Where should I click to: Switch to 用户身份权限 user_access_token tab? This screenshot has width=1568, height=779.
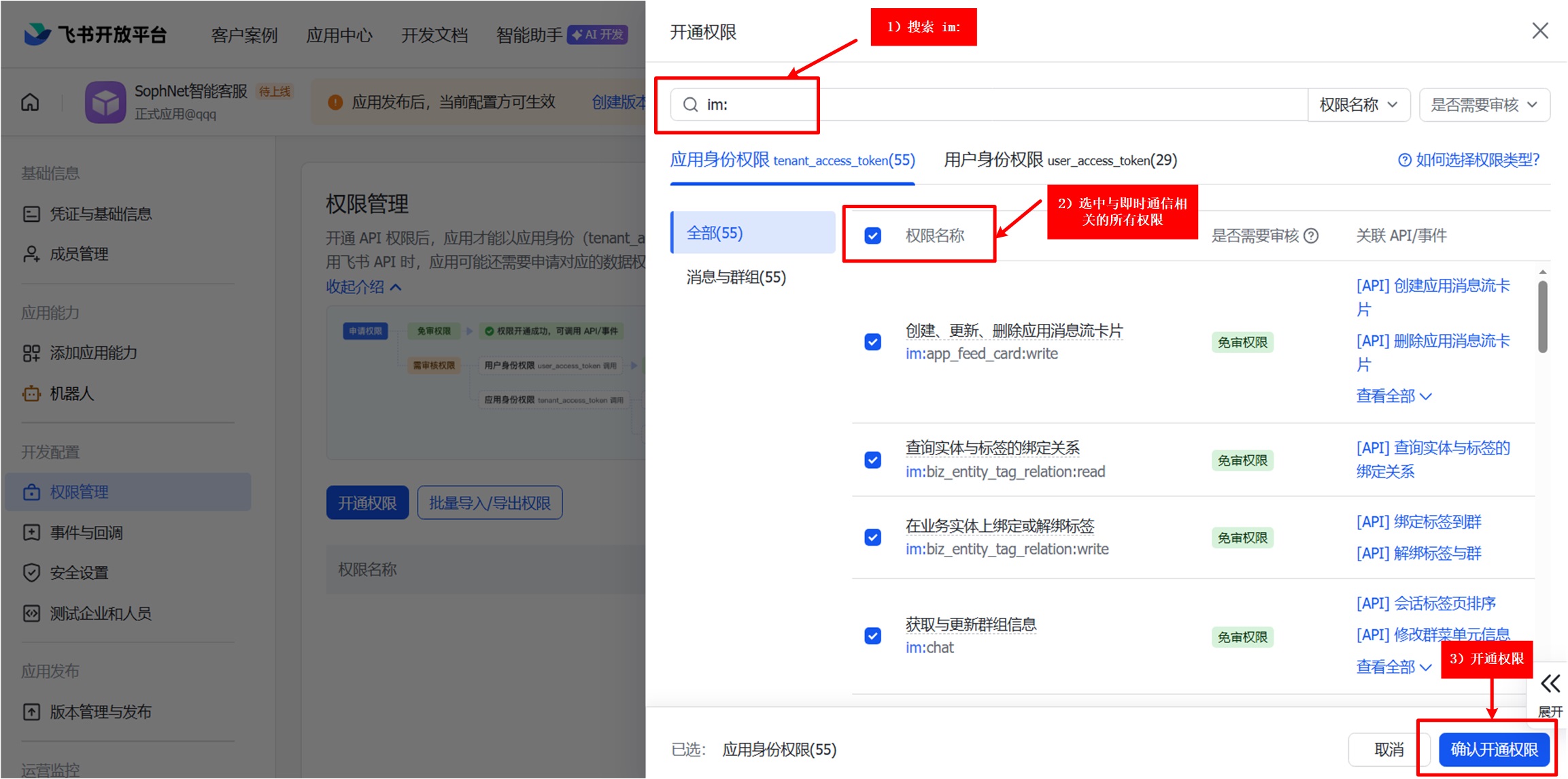click(1060, 160)
